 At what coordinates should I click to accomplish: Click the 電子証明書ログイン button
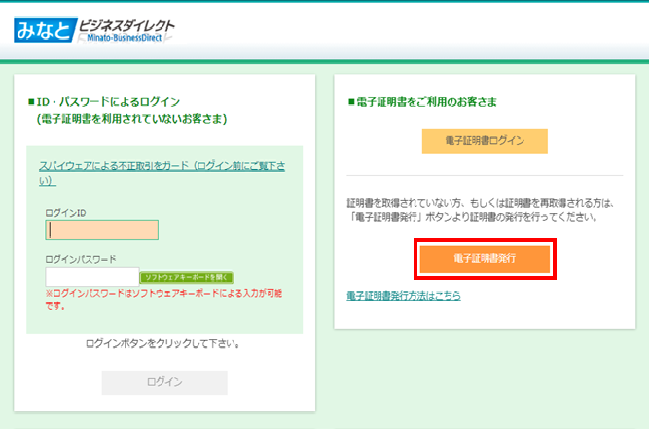point(485,141)
